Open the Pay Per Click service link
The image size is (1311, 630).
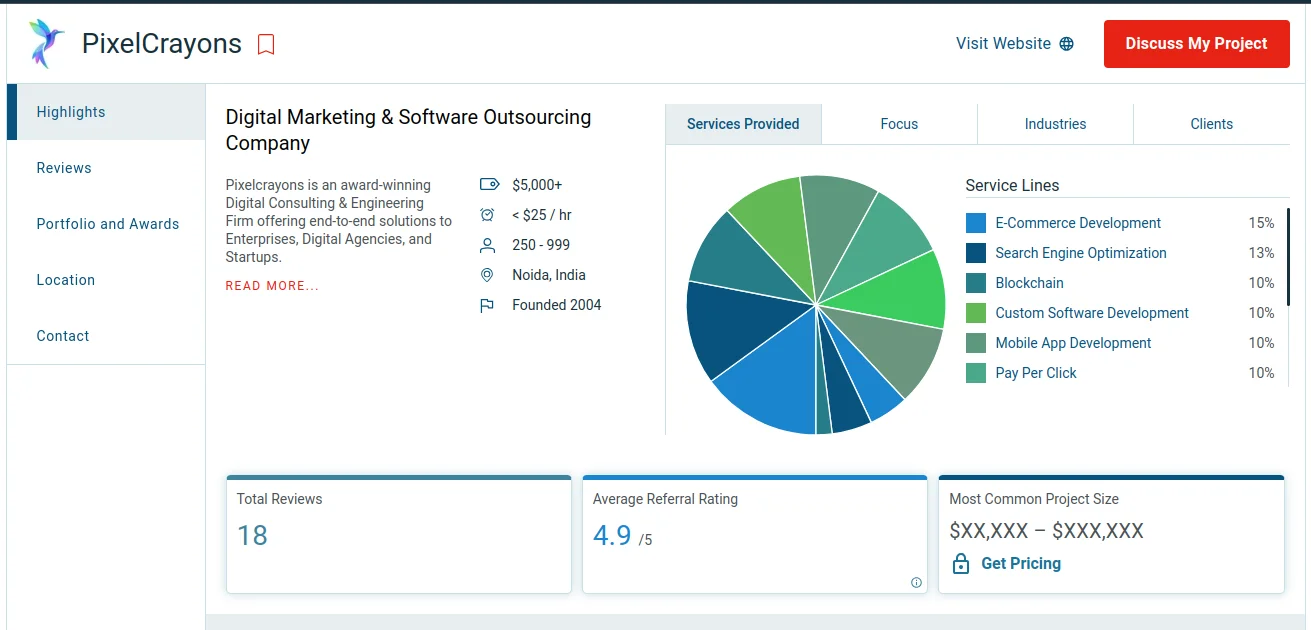tap(1036, 373)
